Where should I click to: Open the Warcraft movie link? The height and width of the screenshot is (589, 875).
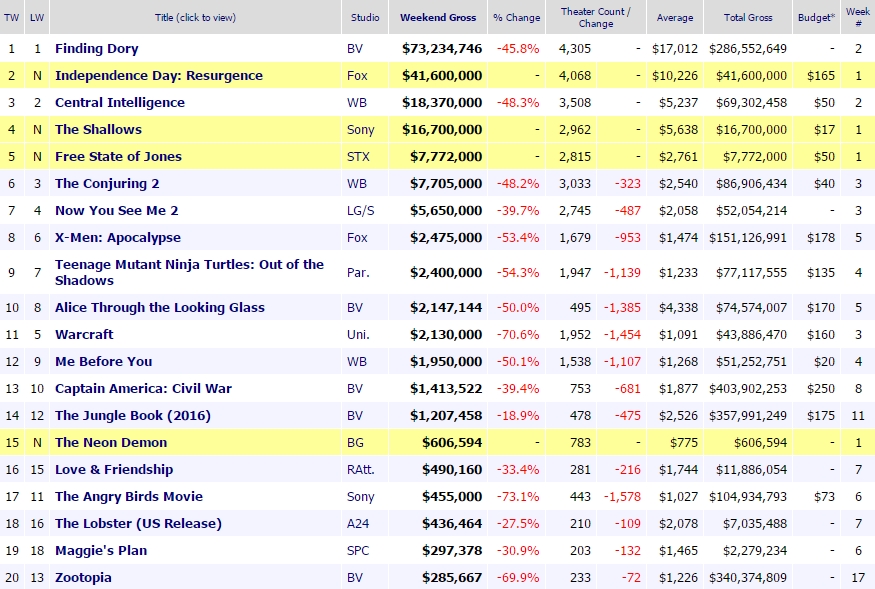[x=84, y=334]
